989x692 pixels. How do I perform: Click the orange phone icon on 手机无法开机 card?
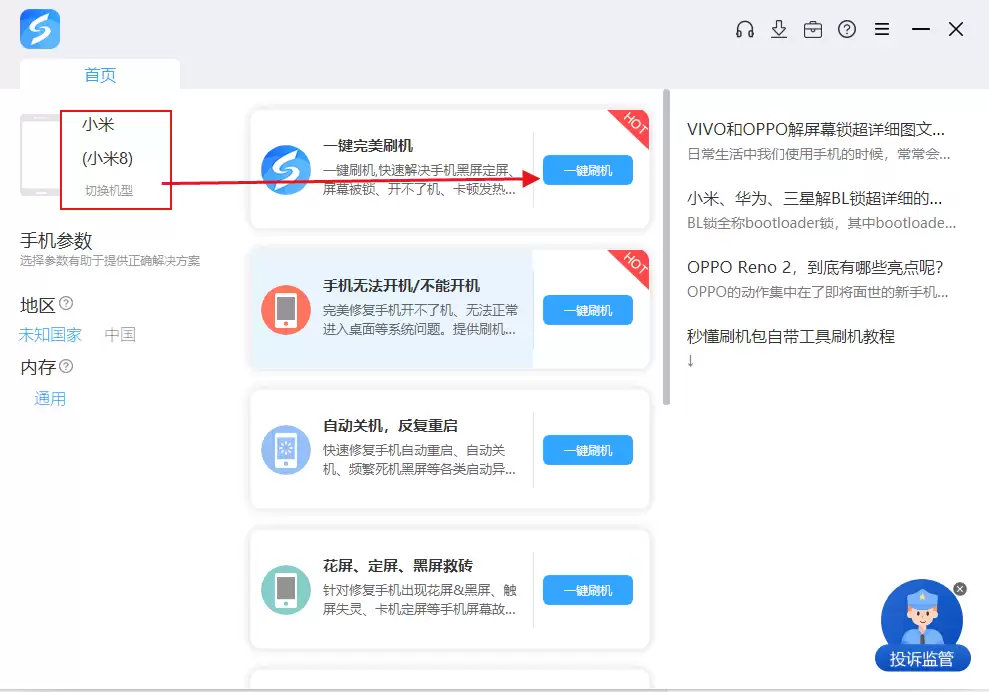pos(285,310)
